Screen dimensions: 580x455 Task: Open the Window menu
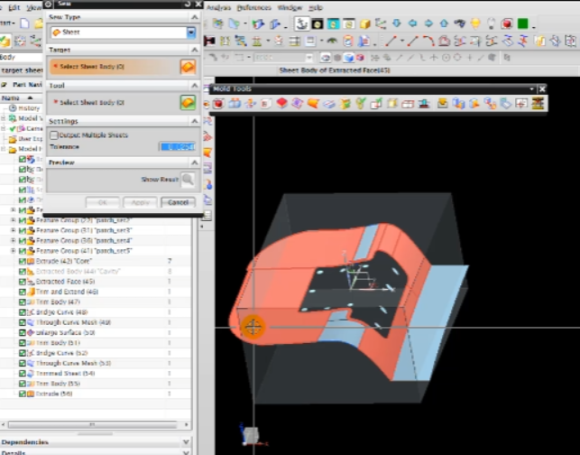point(290,7)
